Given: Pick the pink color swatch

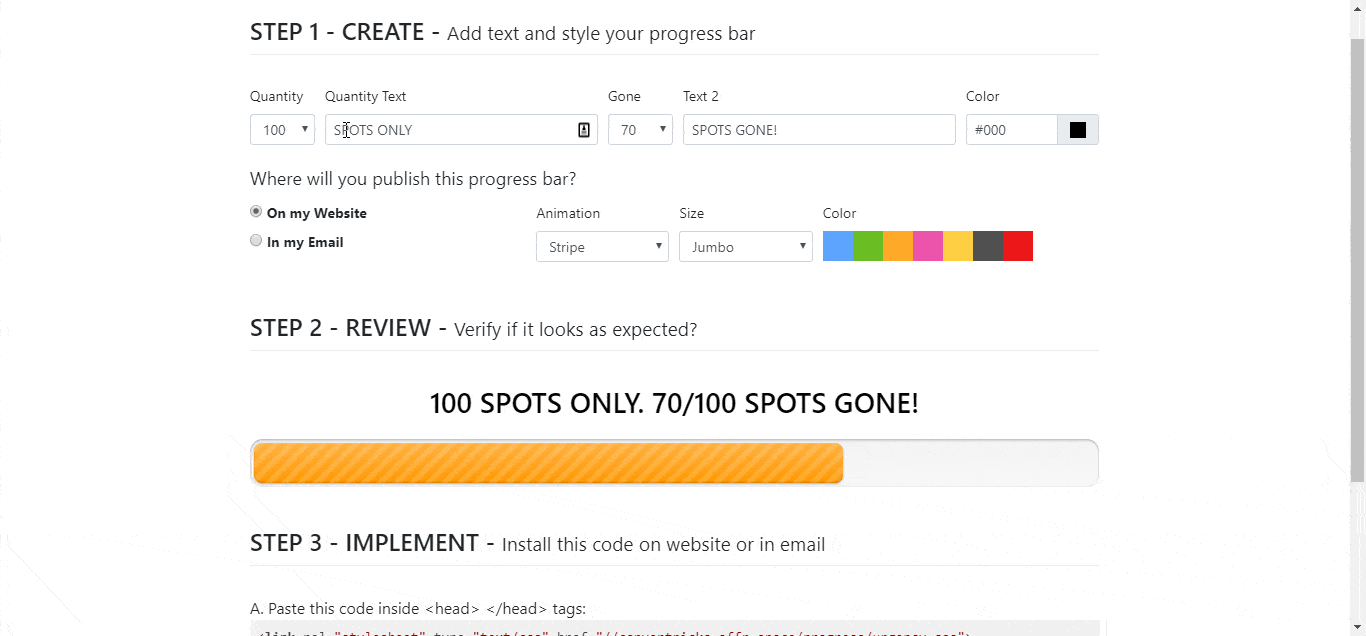Looking at the screenshot, I should click(x=928, y=246).
